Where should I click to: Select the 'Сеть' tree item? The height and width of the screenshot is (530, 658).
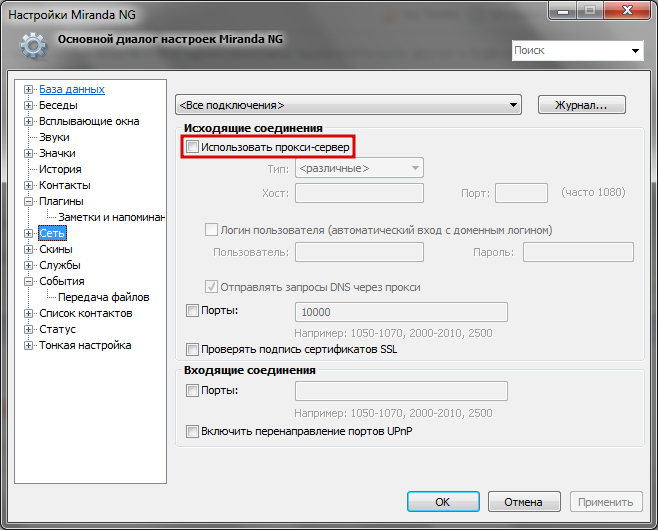pyautogui.click(x=52, y=233)
